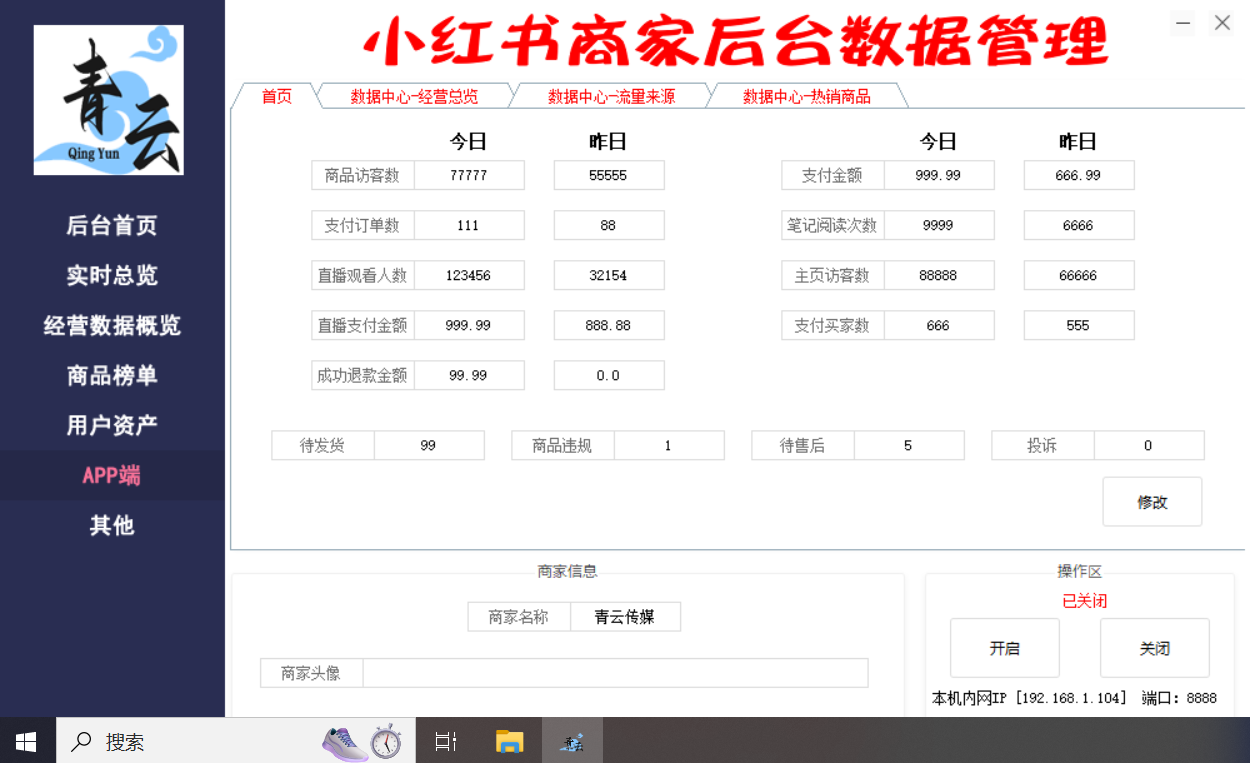Click the 关闭 button in 操作区
Viewport: 1250px width, 763px height.
pos(1155,648)
